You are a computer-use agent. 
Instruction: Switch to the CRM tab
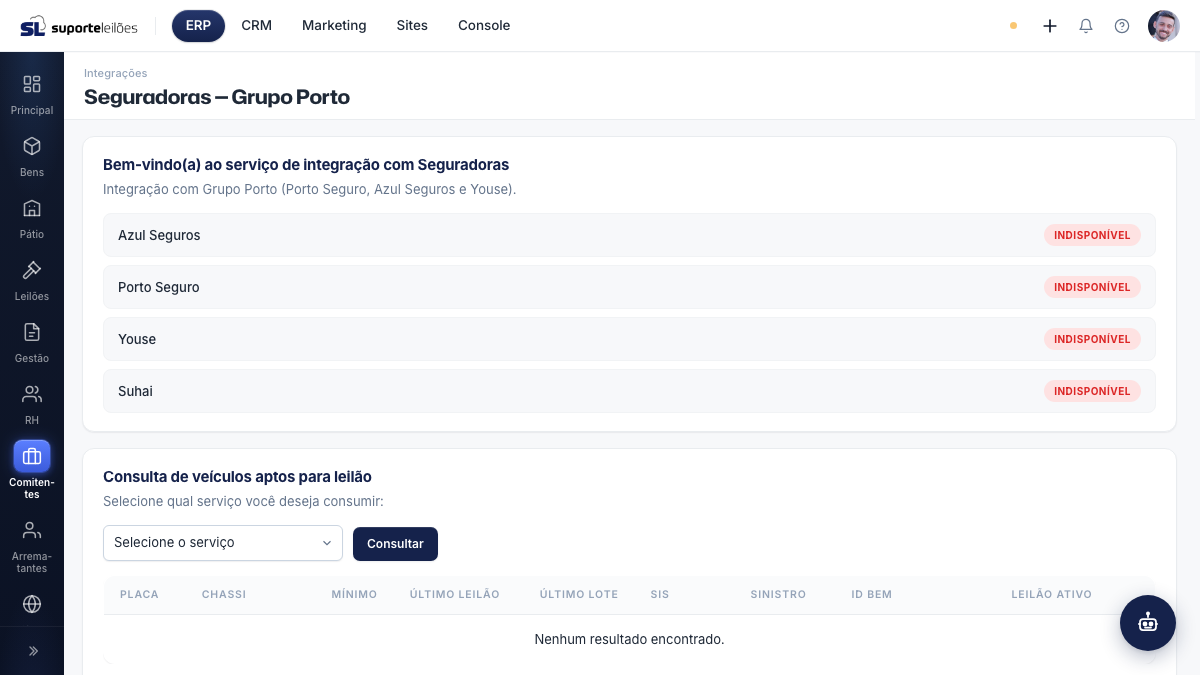click(257, 26)
